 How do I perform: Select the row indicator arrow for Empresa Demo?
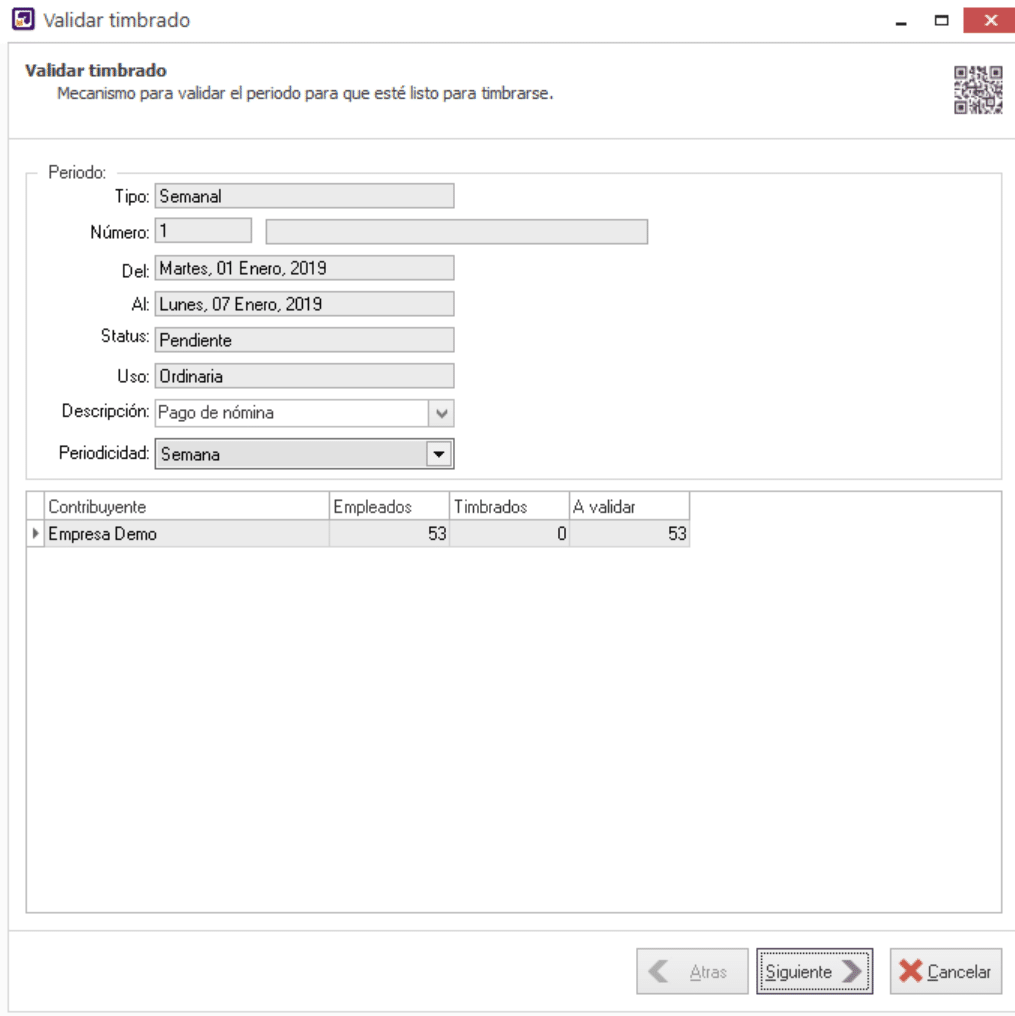pyautogui.click(x=36, y=534)
